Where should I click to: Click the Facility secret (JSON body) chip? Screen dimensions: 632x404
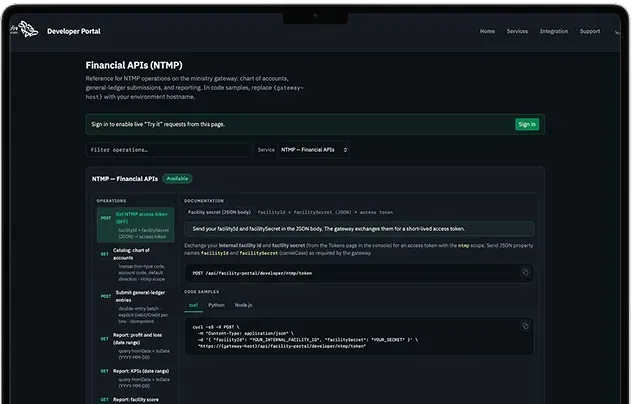pos(219,212)
